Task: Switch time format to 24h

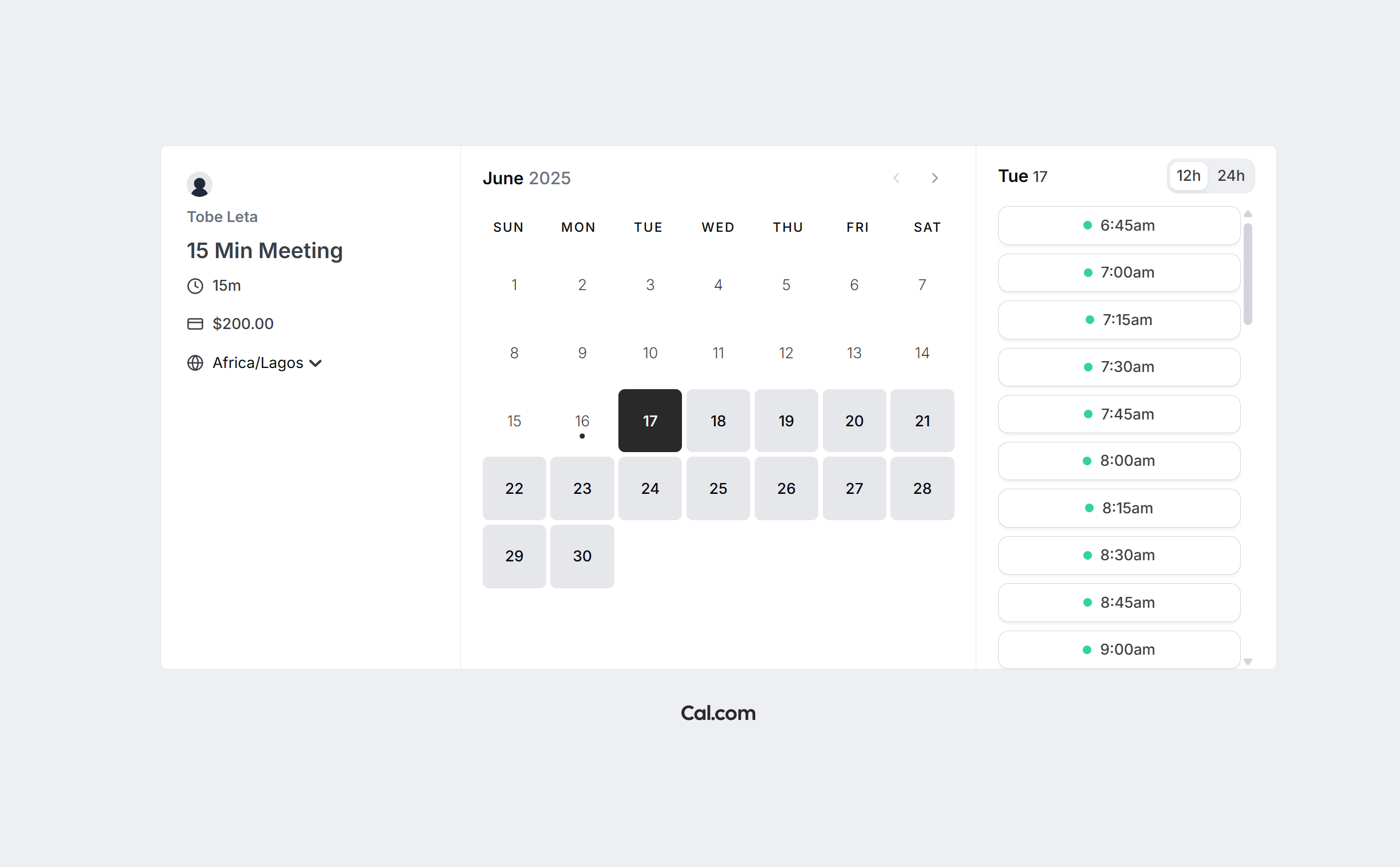Action: [1230, 176]
